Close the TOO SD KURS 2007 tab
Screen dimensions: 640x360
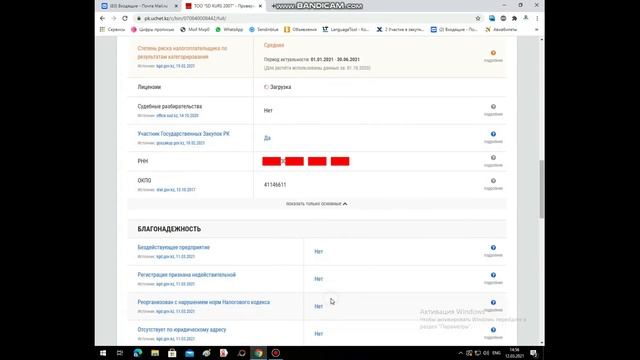(x=260, y=6)
